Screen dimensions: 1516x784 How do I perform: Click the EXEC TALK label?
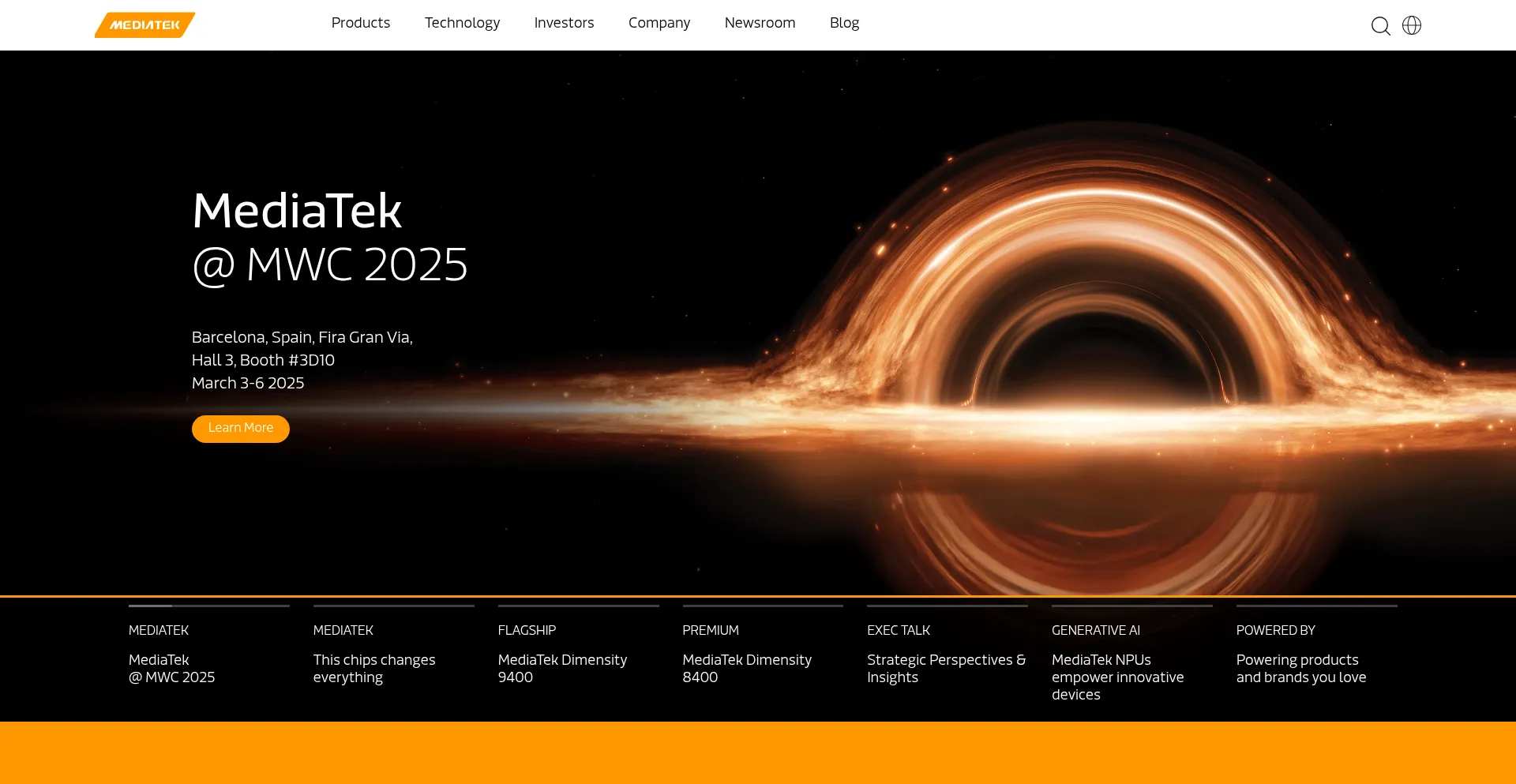pos(899,630)
